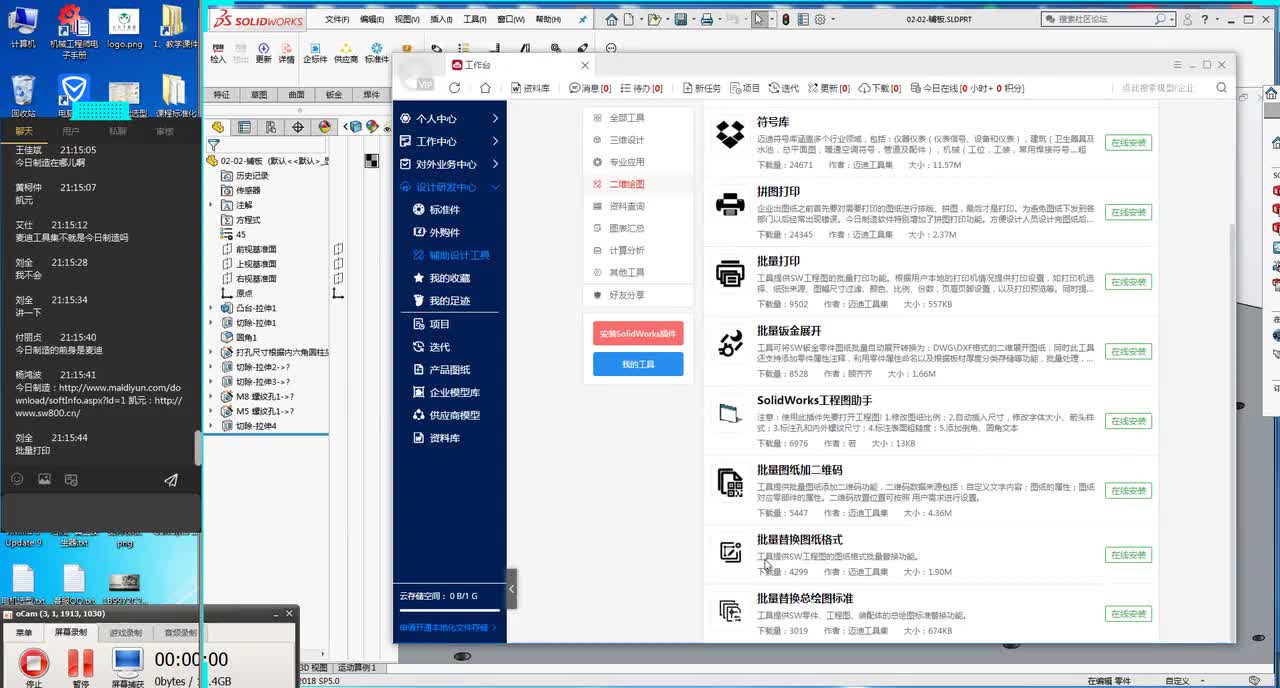The image size is (1280, 688).
Task: Select the 资料查询 category
Action: click(x=638, y=206)
